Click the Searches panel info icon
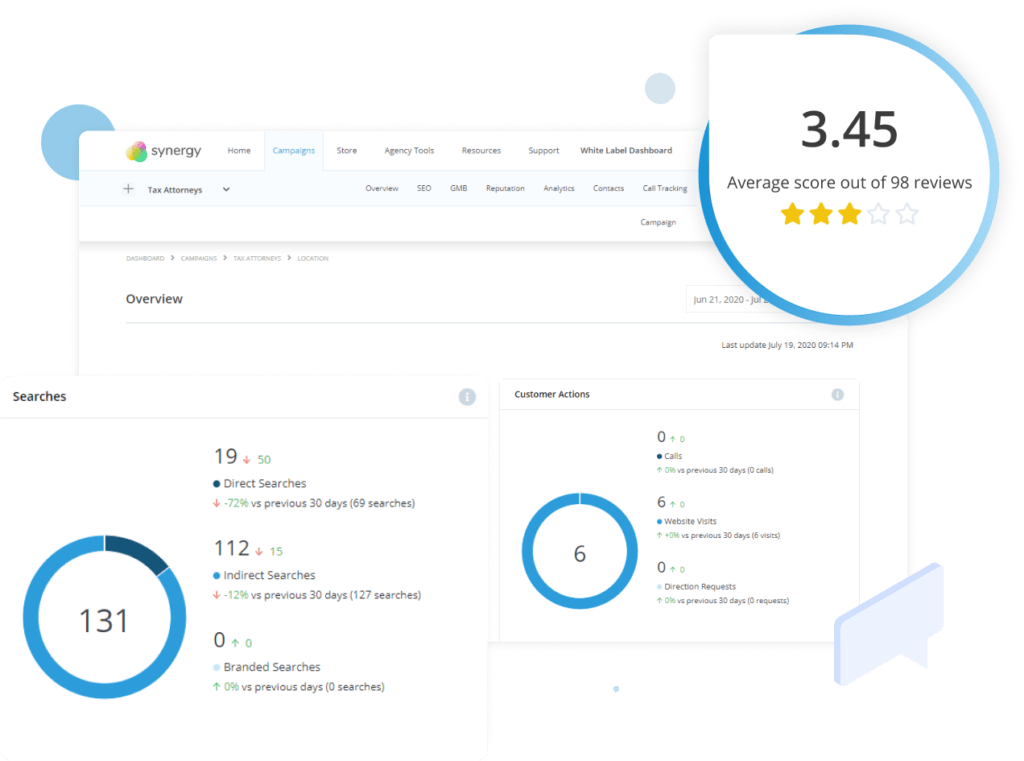 pos(467,397)
